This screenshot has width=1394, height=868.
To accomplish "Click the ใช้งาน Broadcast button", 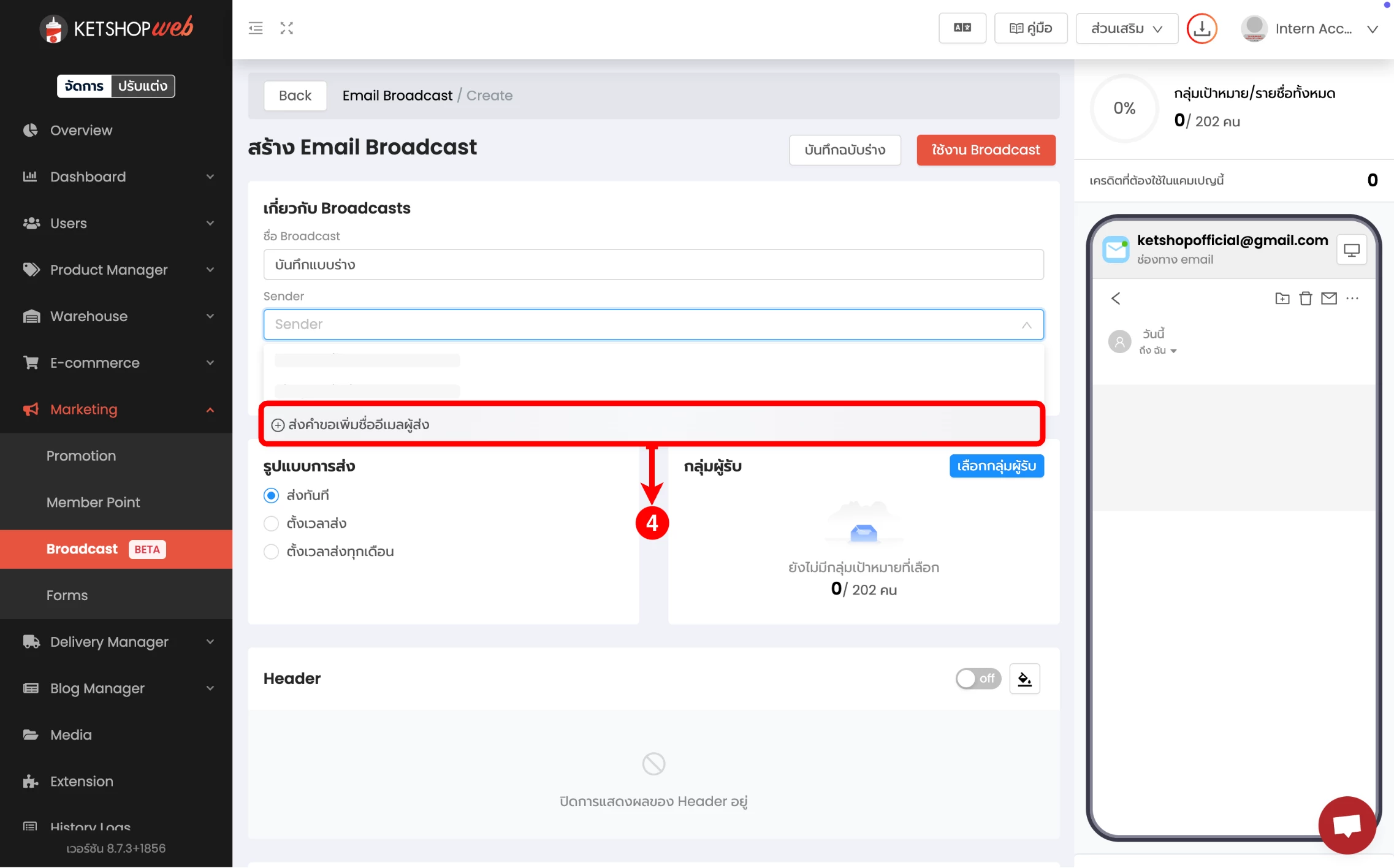I will pyautogui.click(x=985, y=150).
